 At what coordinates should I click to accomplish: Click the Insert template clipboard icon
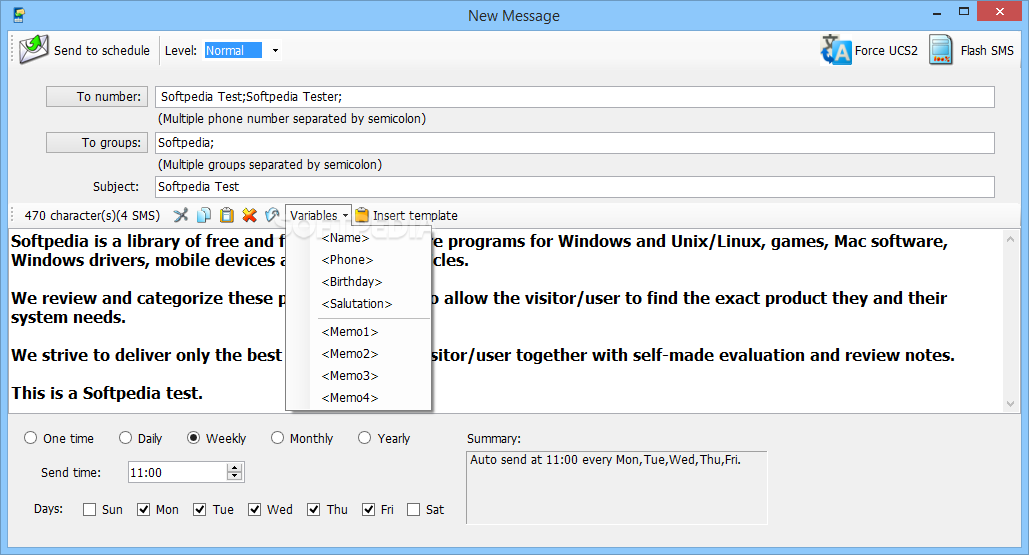click(362, 215)
